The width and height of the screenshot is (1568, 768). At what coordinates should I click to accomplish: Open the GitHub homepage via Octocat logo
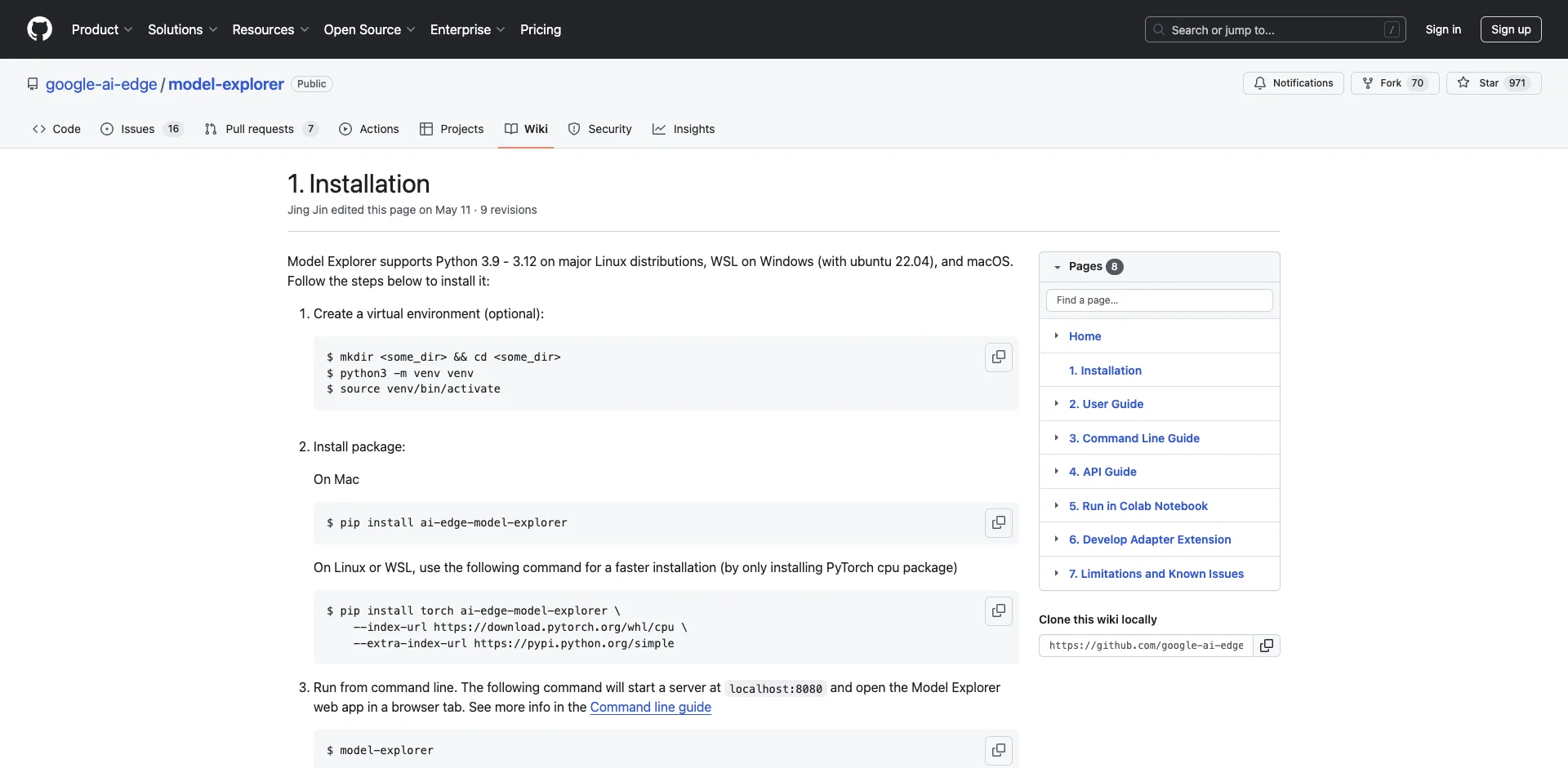39,29
